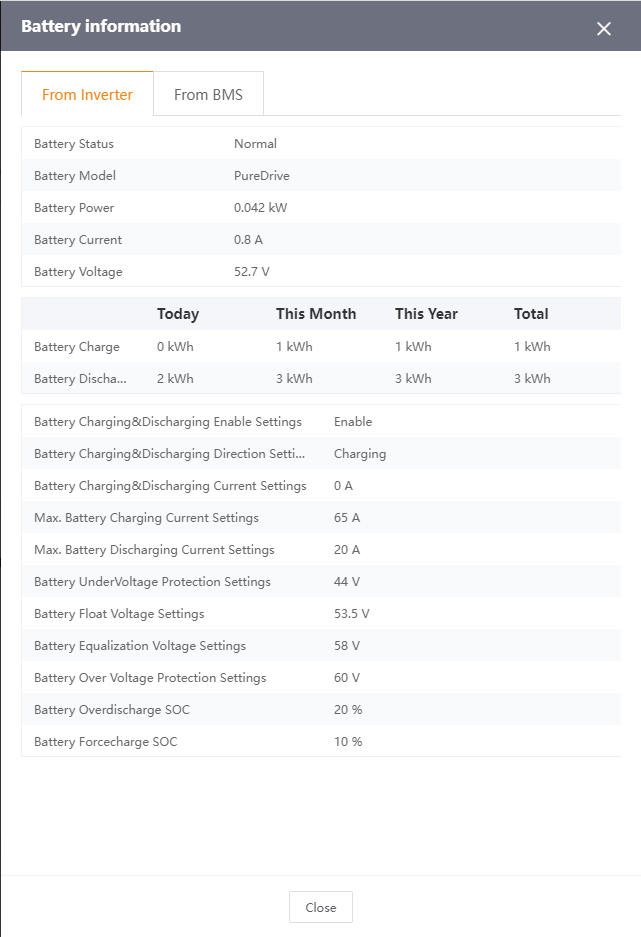641x937 pixels.
Task: Click the 10 % Forcecharge SOC value
Action: click(x=348, y=742)
